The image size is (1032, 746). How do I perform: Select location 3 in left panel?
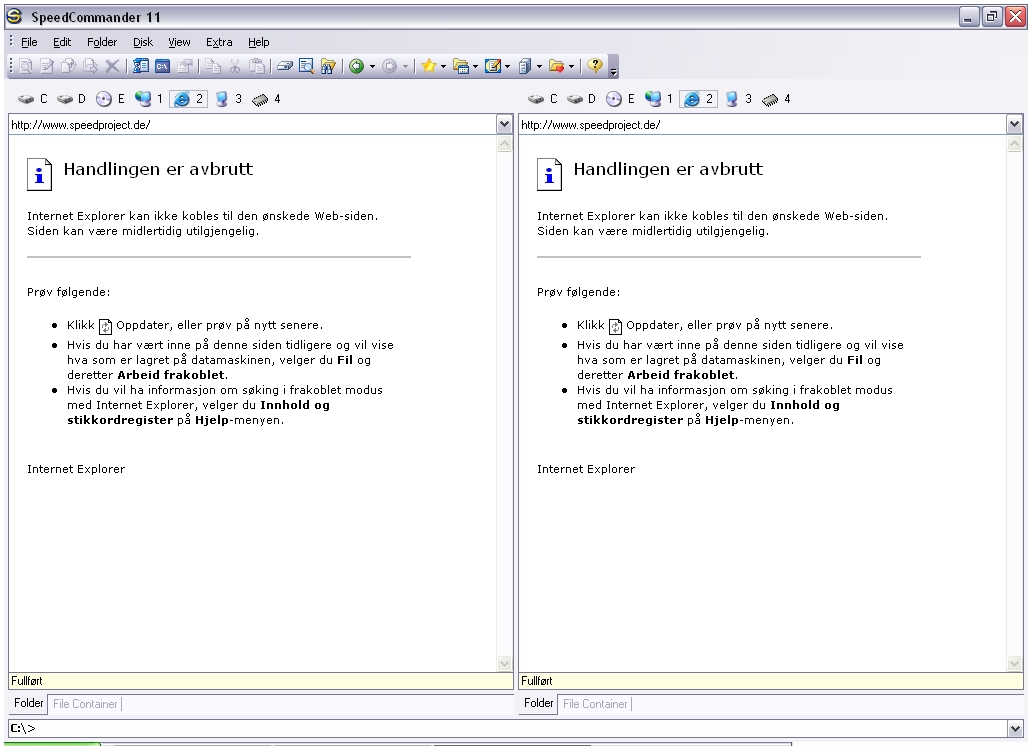(x=228, y=99)
